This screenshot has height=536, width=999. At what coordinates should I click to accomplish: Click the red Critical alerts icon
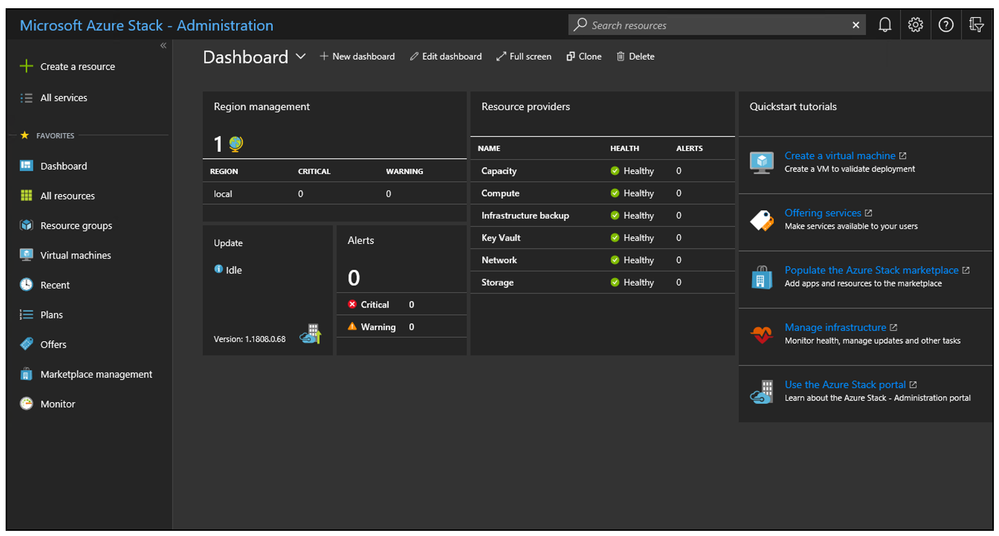click(x=352, y=304)
